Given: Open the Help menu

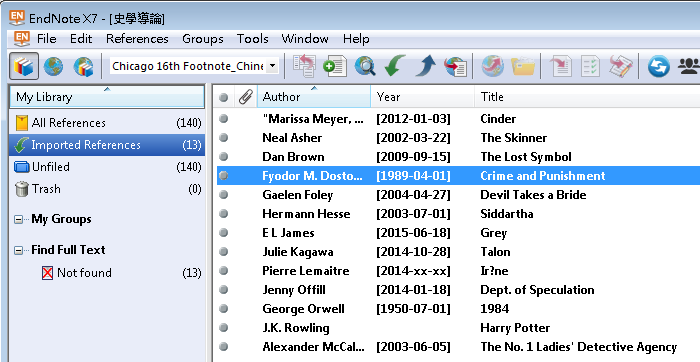Looking at the screenshot, I should click(356, 39).
